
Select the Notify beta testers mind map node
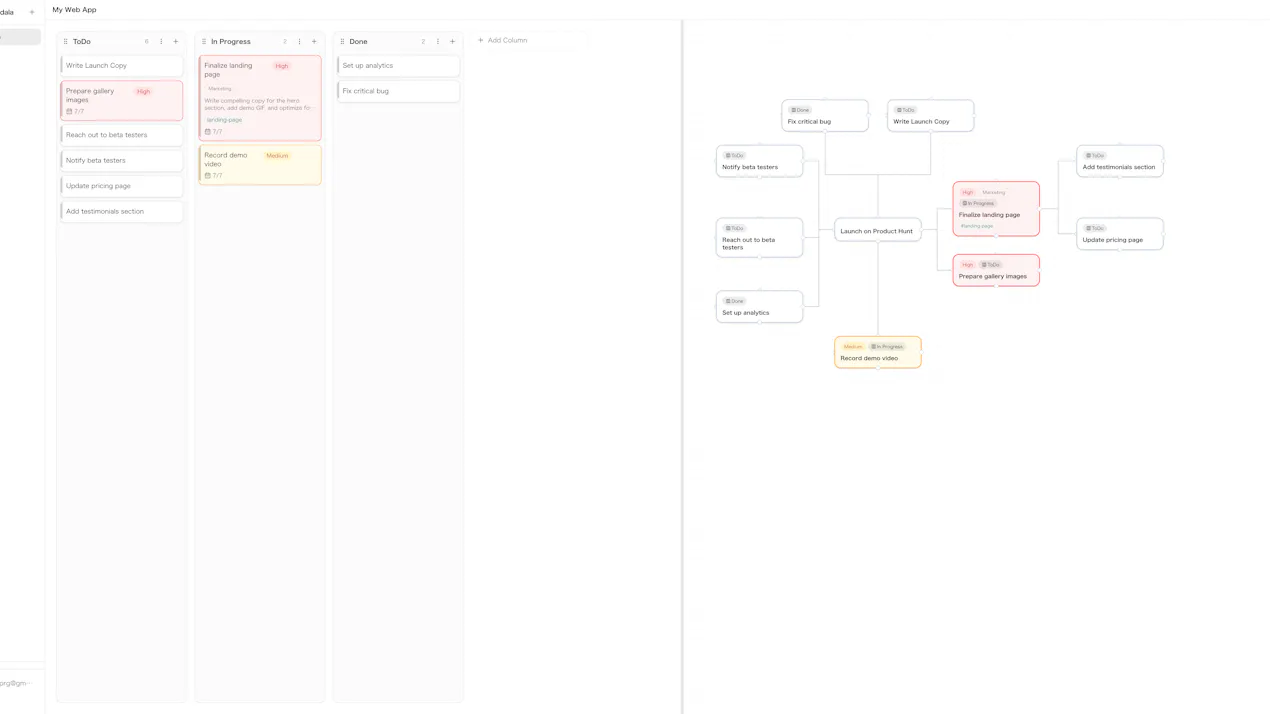pyautogui.click(x=760, y=161)
